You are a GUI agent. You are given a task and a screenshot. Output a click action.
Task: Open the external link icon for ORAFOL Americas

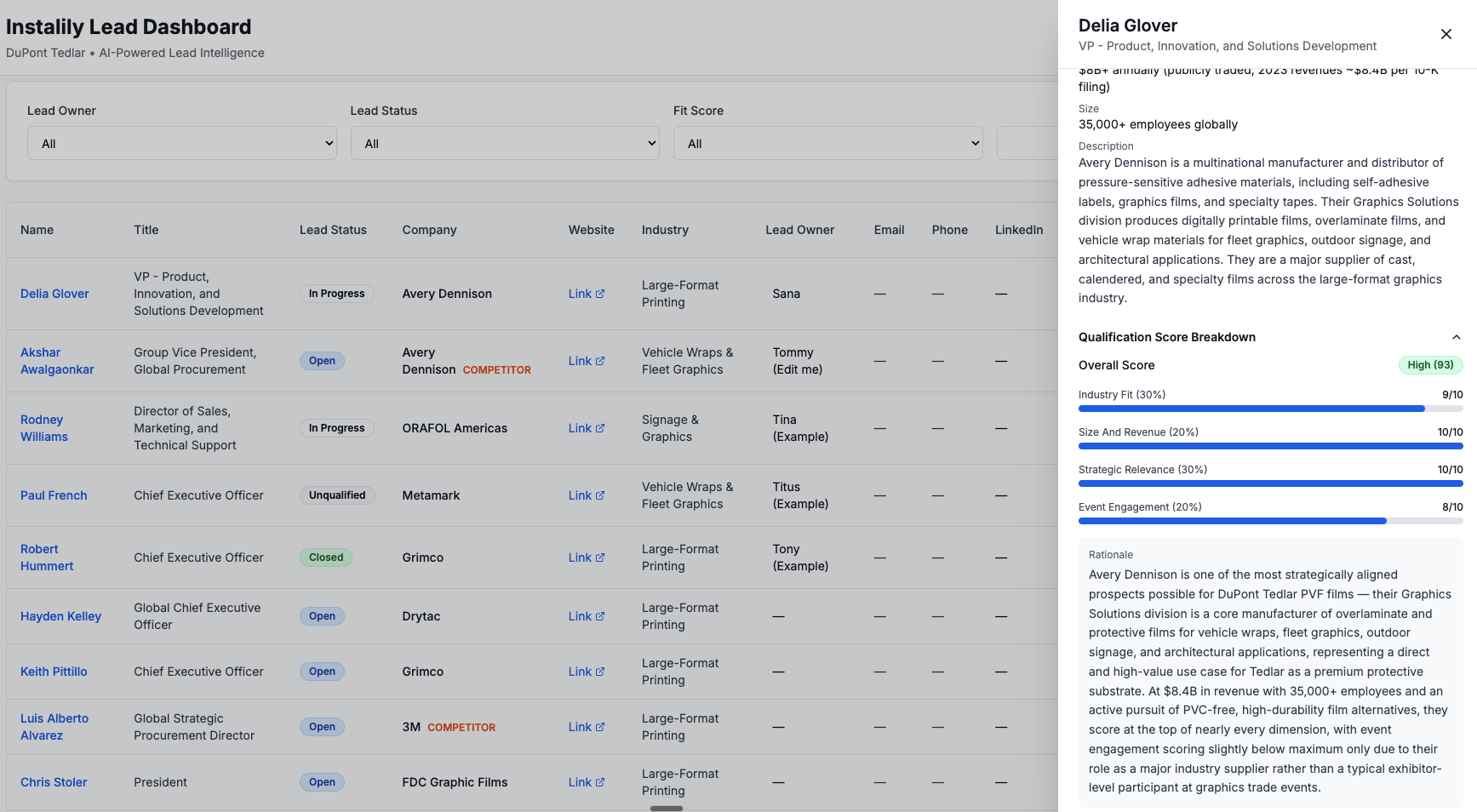click(x=599, y=427)
